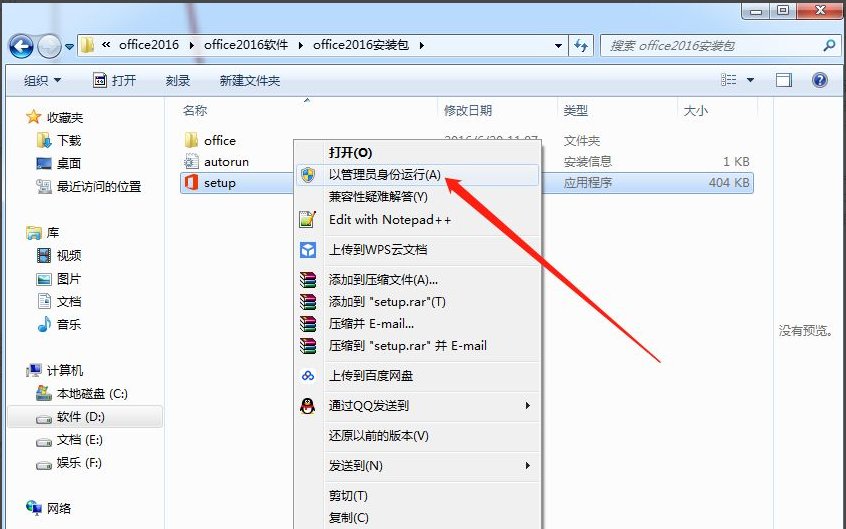The image size is (846, 529).
Task: Select the autorun setup information file
Action: pos(192,161)
